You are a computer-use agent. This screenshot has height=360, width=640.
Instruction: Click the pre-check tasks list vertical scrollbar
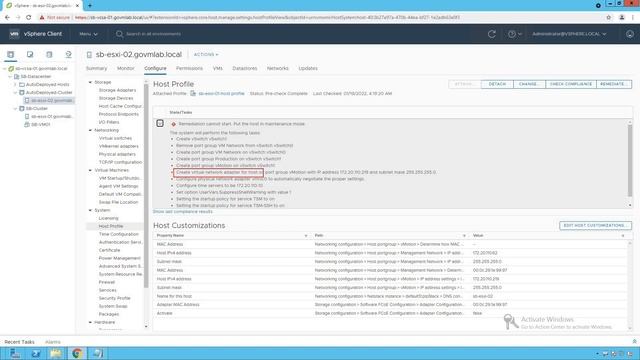pyautogui.click(x=630, y=161)
